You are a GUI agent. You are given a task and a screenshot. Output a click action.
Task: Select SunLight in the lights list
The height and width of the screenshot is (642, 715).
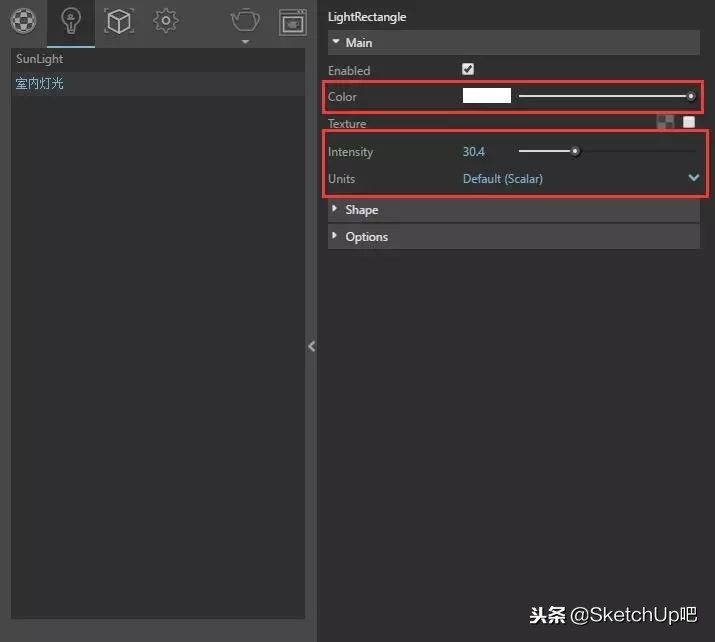pyautogui.click(x=158, y=59)
